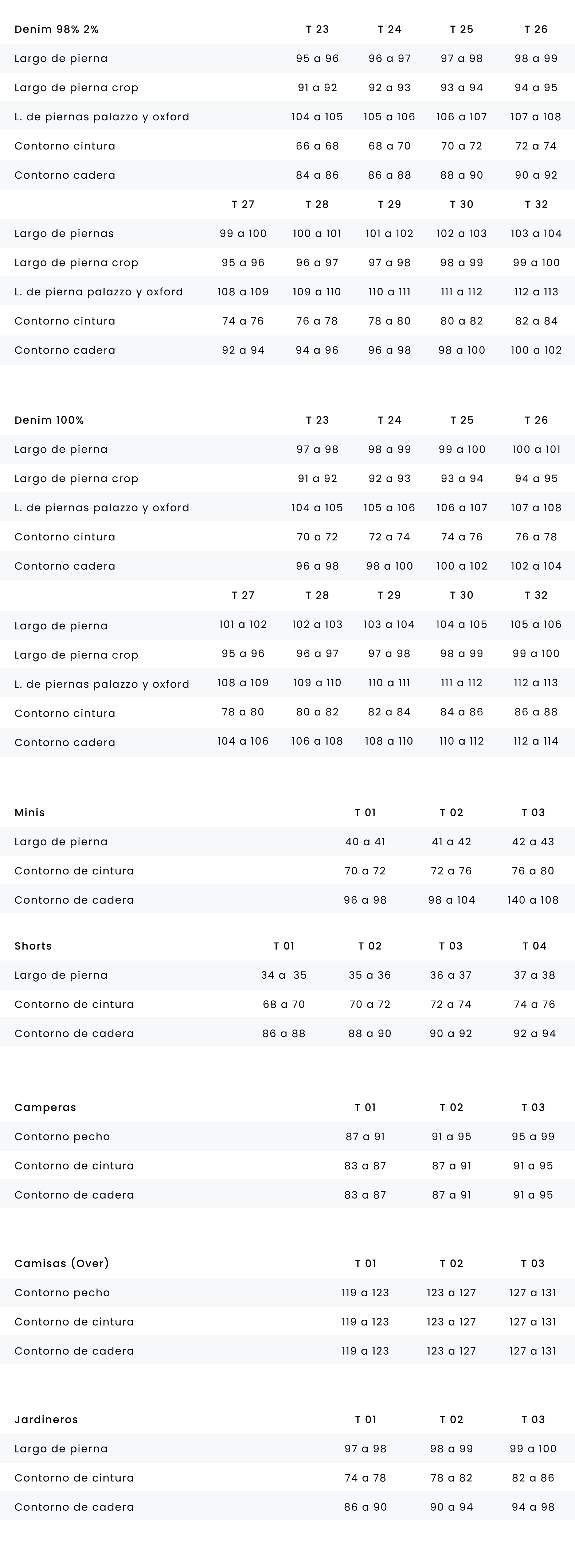Select the 98 a 104 Minis hip value
This screenshot has height=1568, width=575.
(x=451, y=900)
